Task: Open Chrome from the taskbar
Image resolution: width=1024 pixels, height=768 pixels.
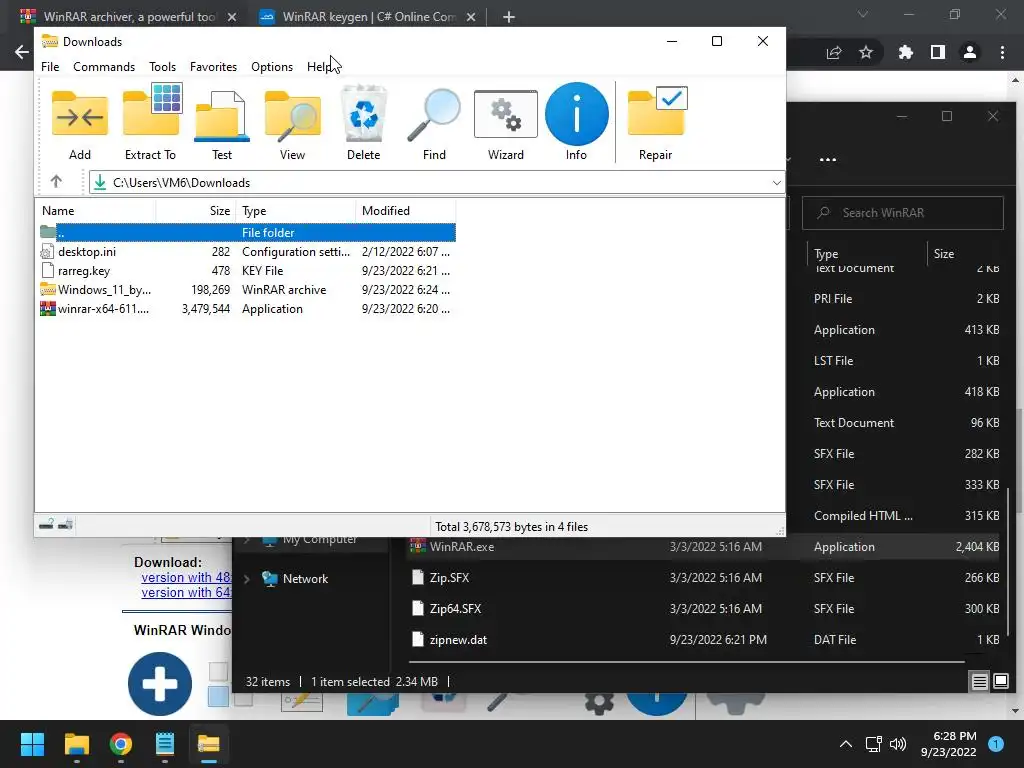Action: pos(121,744)
